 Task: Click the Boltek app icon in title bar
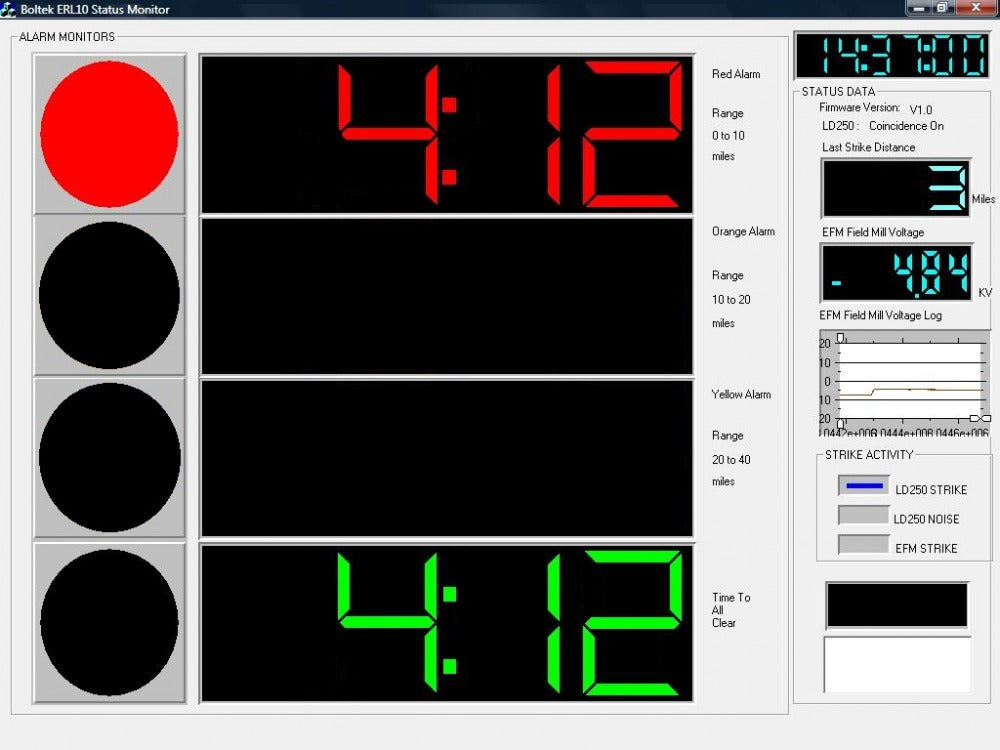coord(9,10)
